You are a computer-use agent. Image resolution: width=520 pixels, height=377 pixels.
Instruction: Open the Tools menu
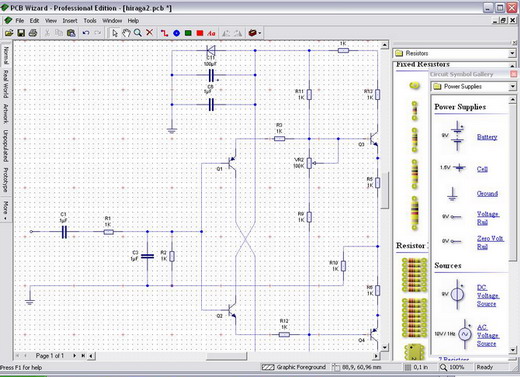90,21
